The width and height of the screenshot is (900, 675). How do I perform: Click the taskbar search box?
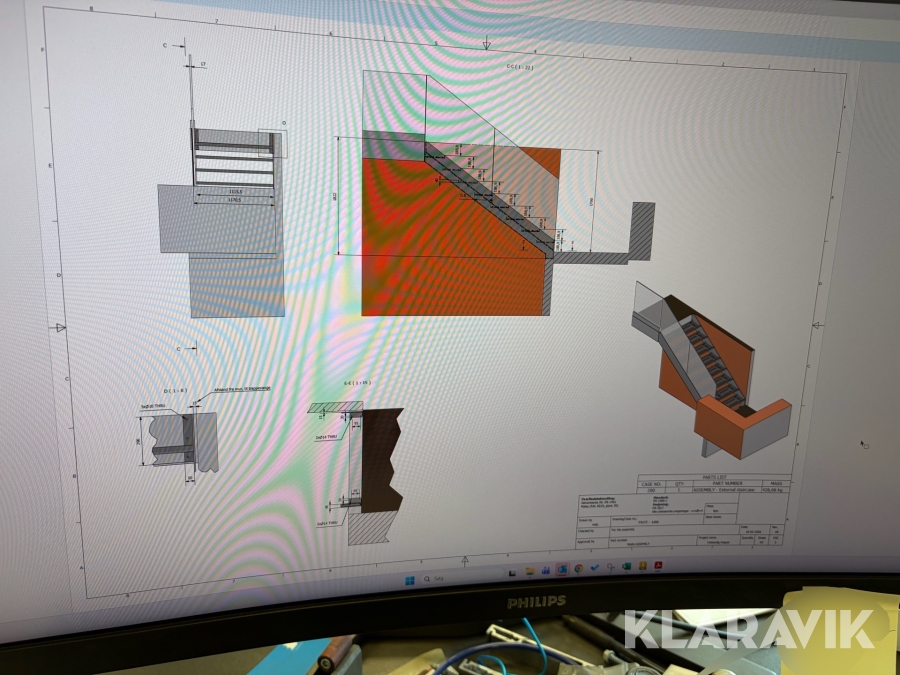462,578
